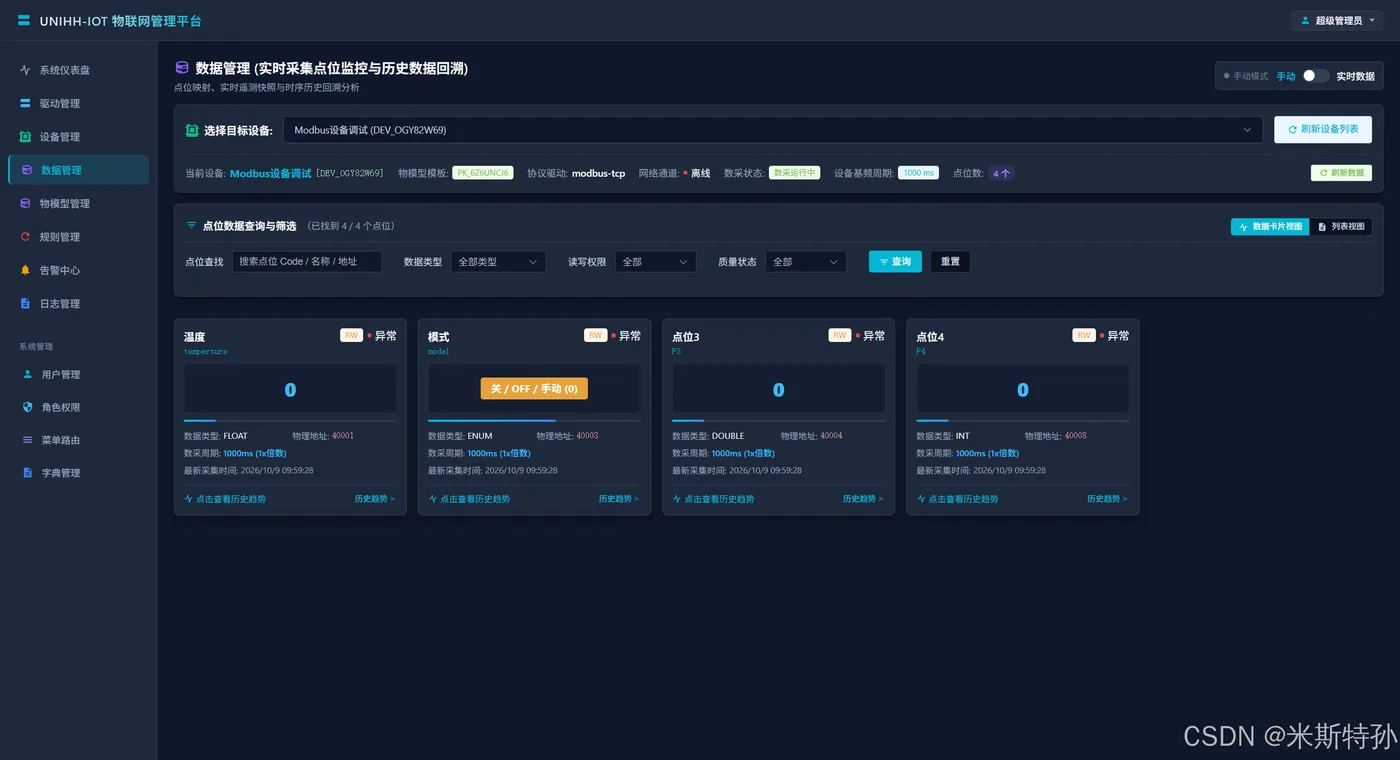
Task: Click the 刷新设备列表 button
Action: coord(1323,130)
